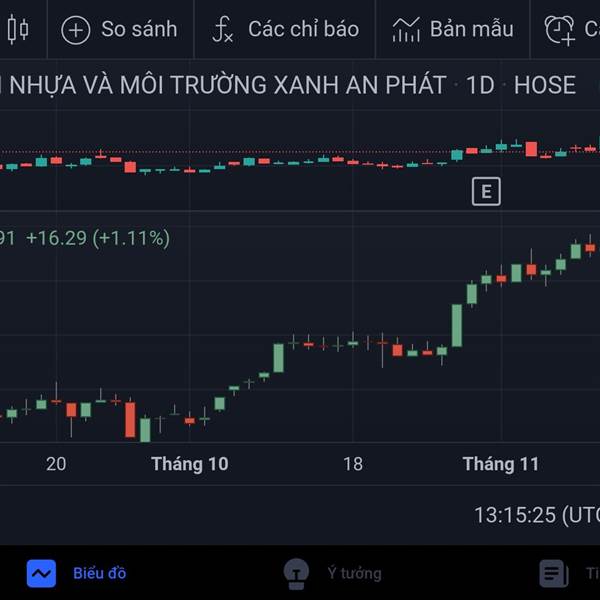Switch to the Ý tưởng tab
This screenshot has height=600, width=600.
(x=354, y=573)
